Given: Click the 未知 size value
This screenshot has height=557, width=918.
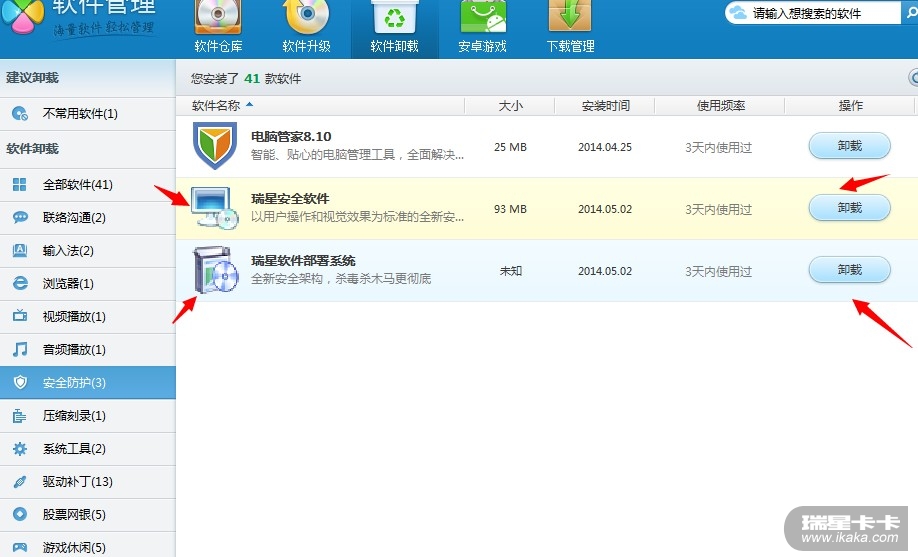Looking at the screenshot, I should 511,271.
